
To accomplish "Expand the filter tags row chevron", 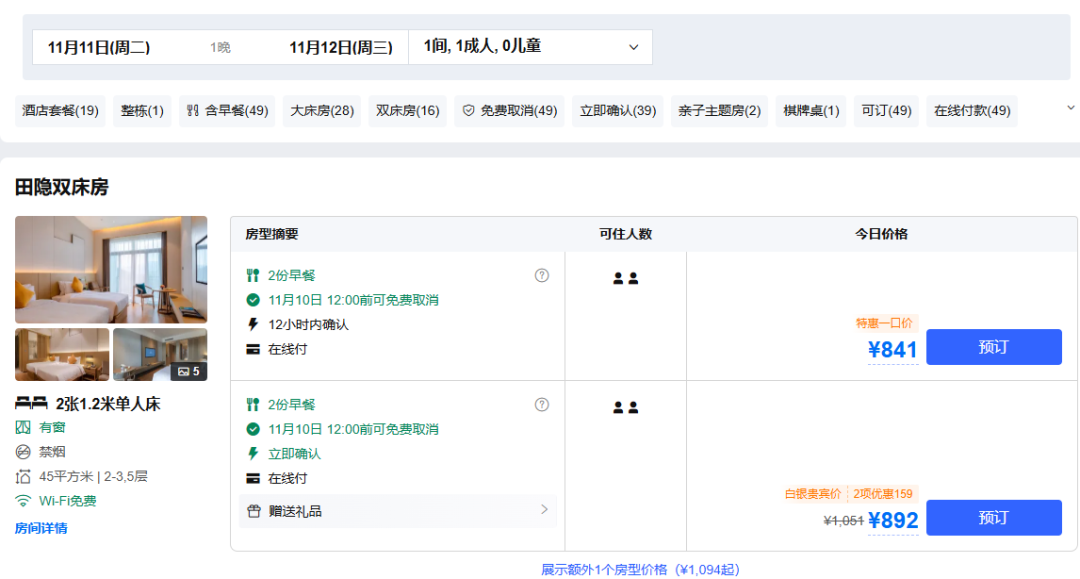I will [x=1070, y=108].
